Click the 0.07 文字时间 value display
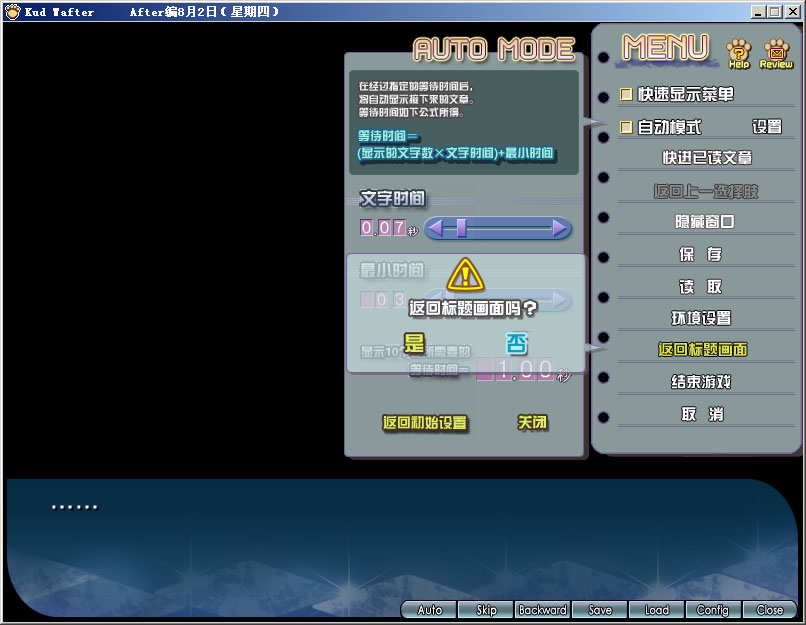Image resolution: width=806 pixels, height=625 pixels. point(383,228)
